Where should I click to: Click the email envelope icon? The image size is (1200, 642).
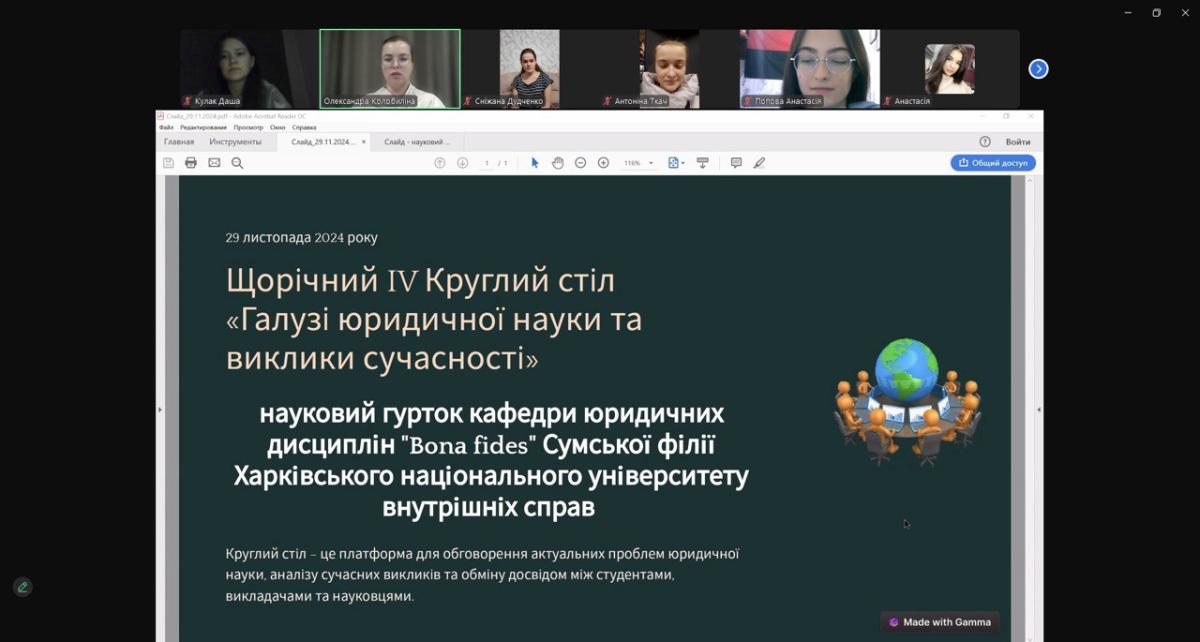[214, 163]
